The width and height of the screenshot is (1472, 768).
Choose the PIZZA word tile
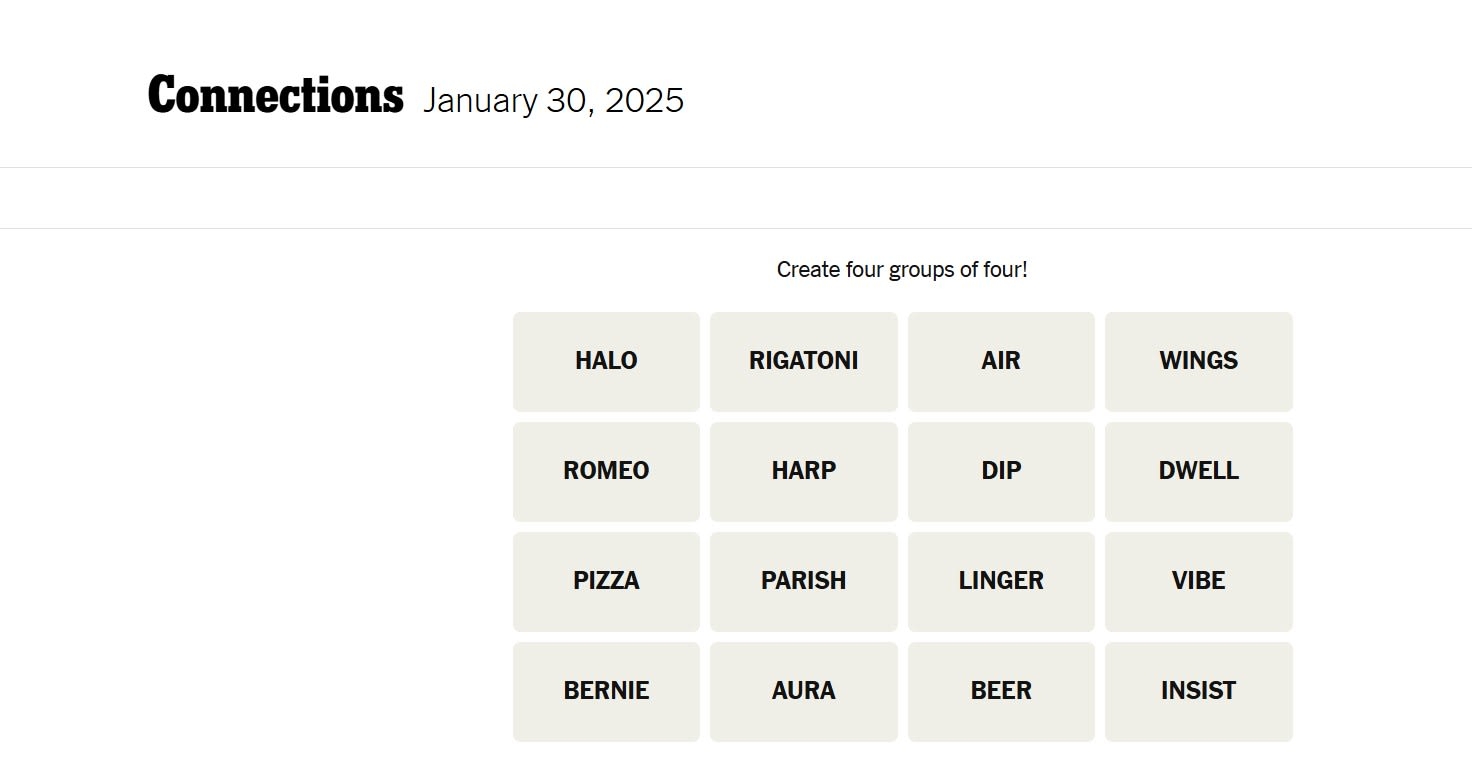pos(606,581)
